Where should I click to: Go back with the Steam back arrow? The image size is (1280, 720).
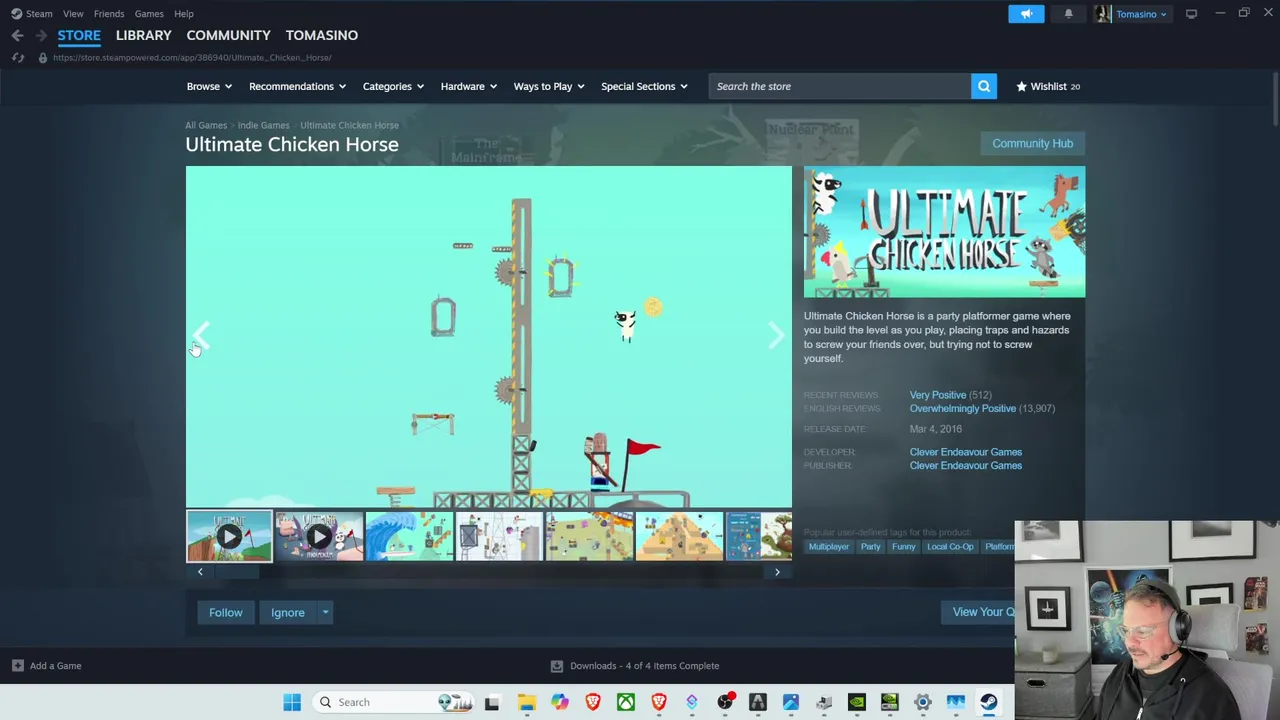tap(18, 35)
